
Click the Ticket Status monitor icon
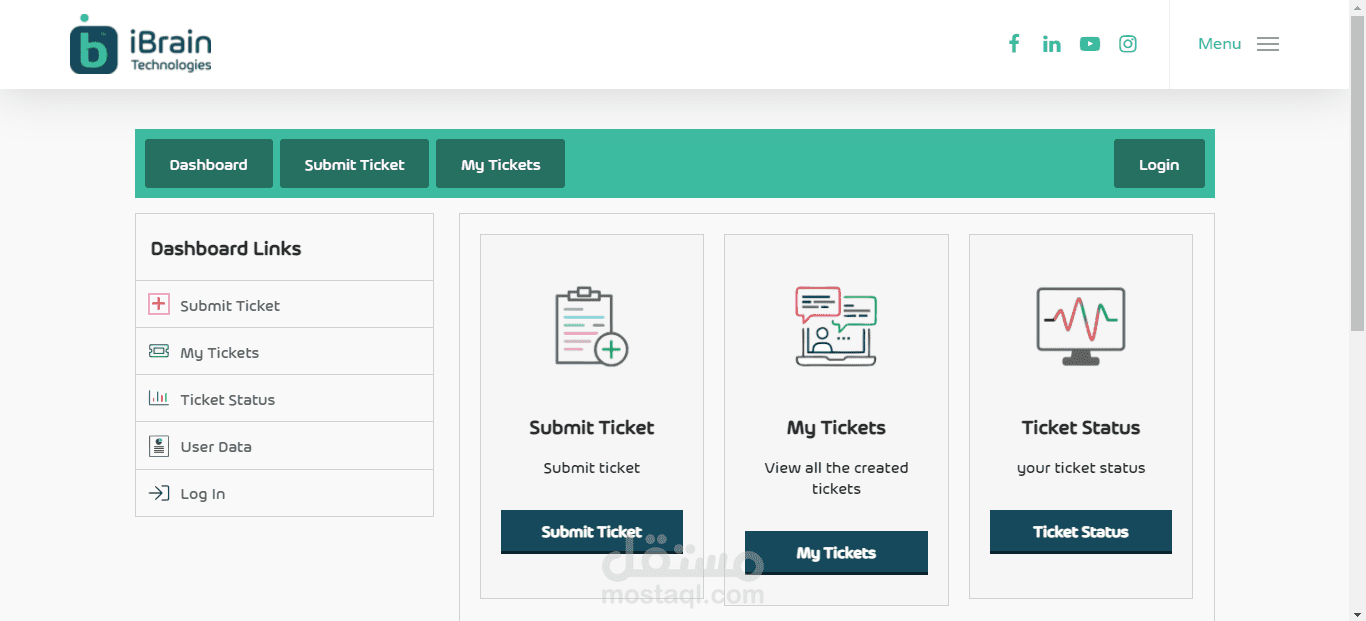(1081, 326)
